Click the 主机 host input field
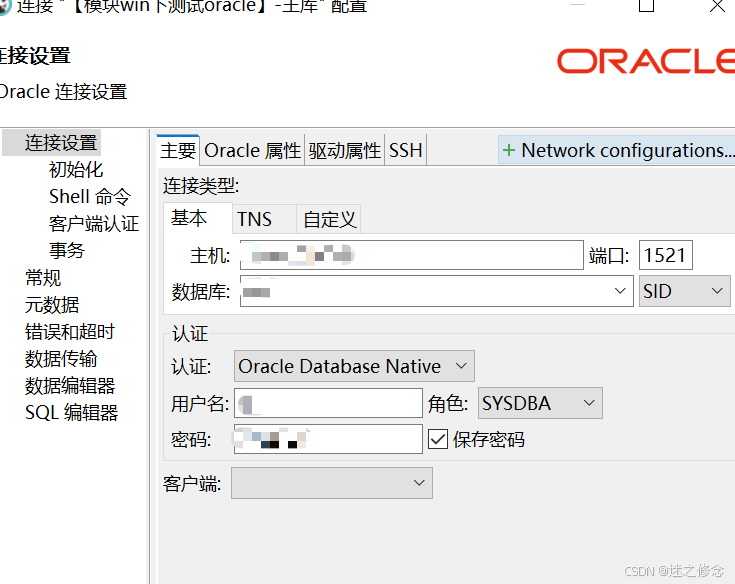 412,255
